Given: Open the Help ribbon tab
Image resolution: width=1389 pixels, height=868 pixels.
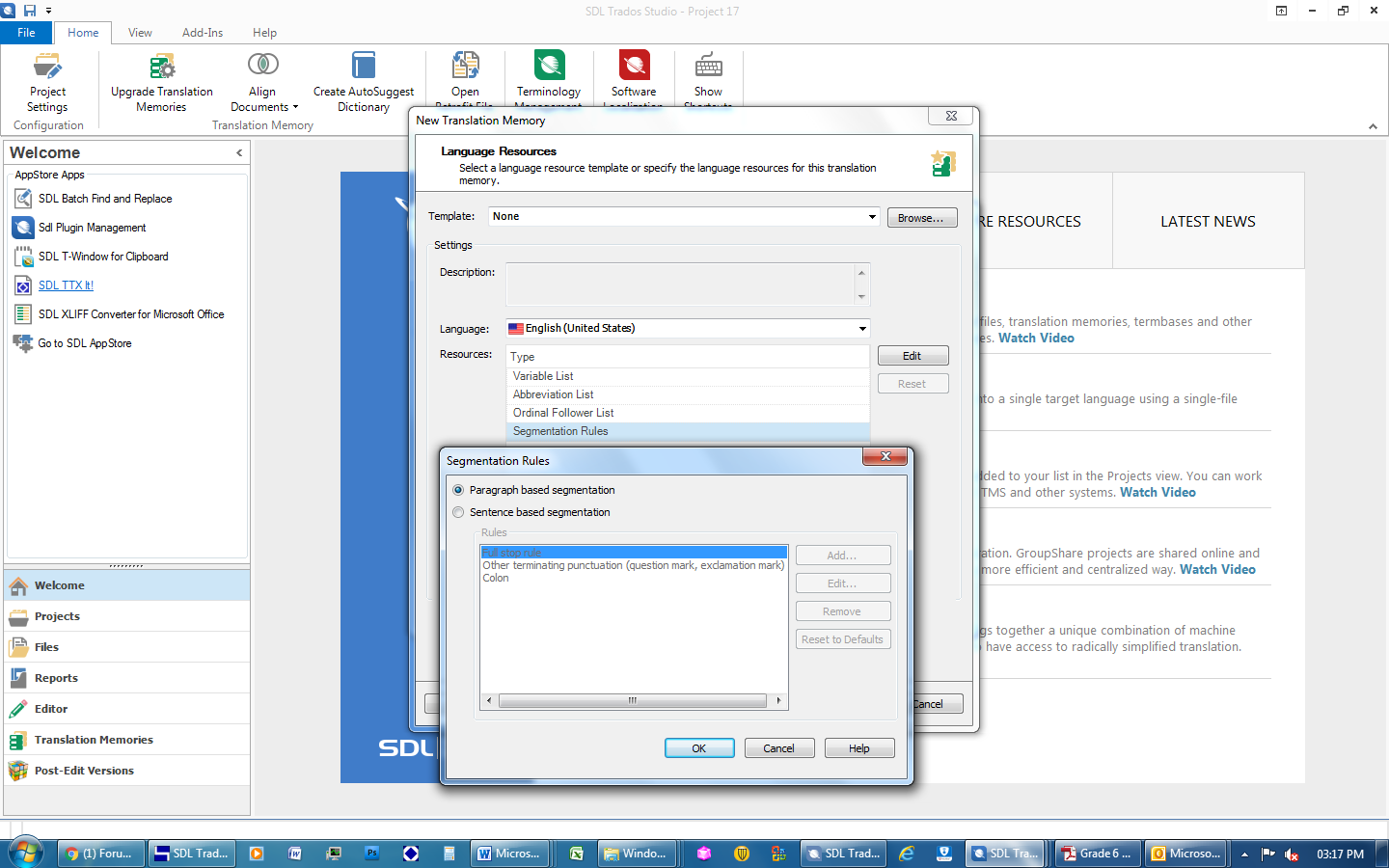Looking at the screenshot, I should [264, 33].
